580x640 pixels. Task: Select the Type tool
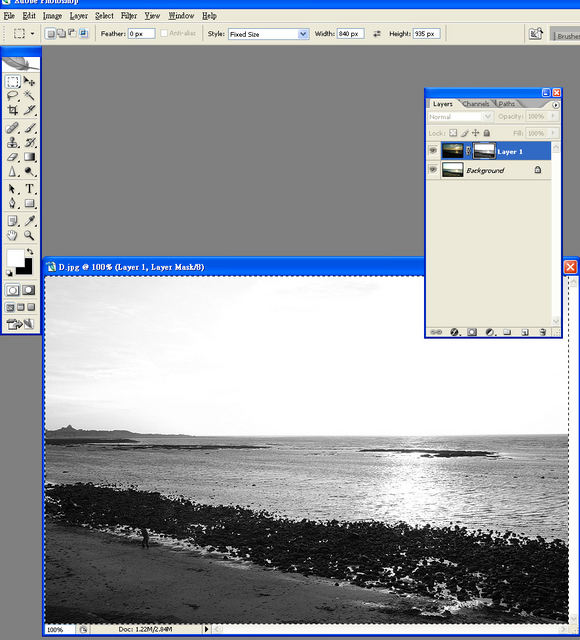click(x=29, y=189)
